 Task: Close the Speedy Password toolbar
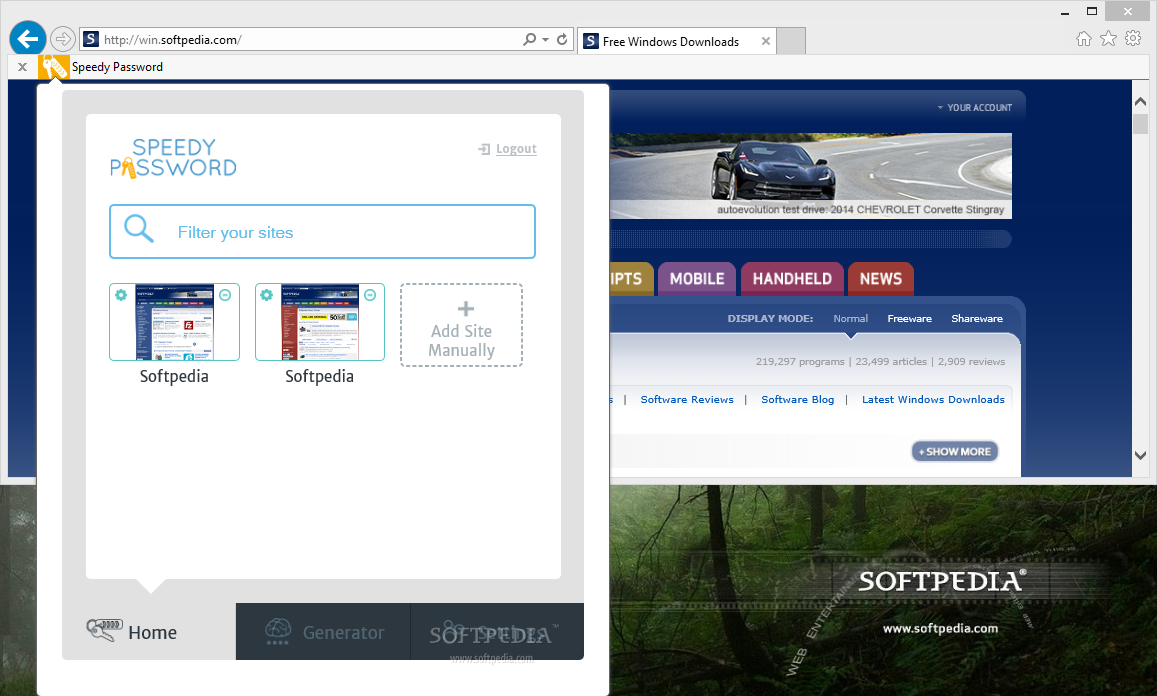pos(22,67)
